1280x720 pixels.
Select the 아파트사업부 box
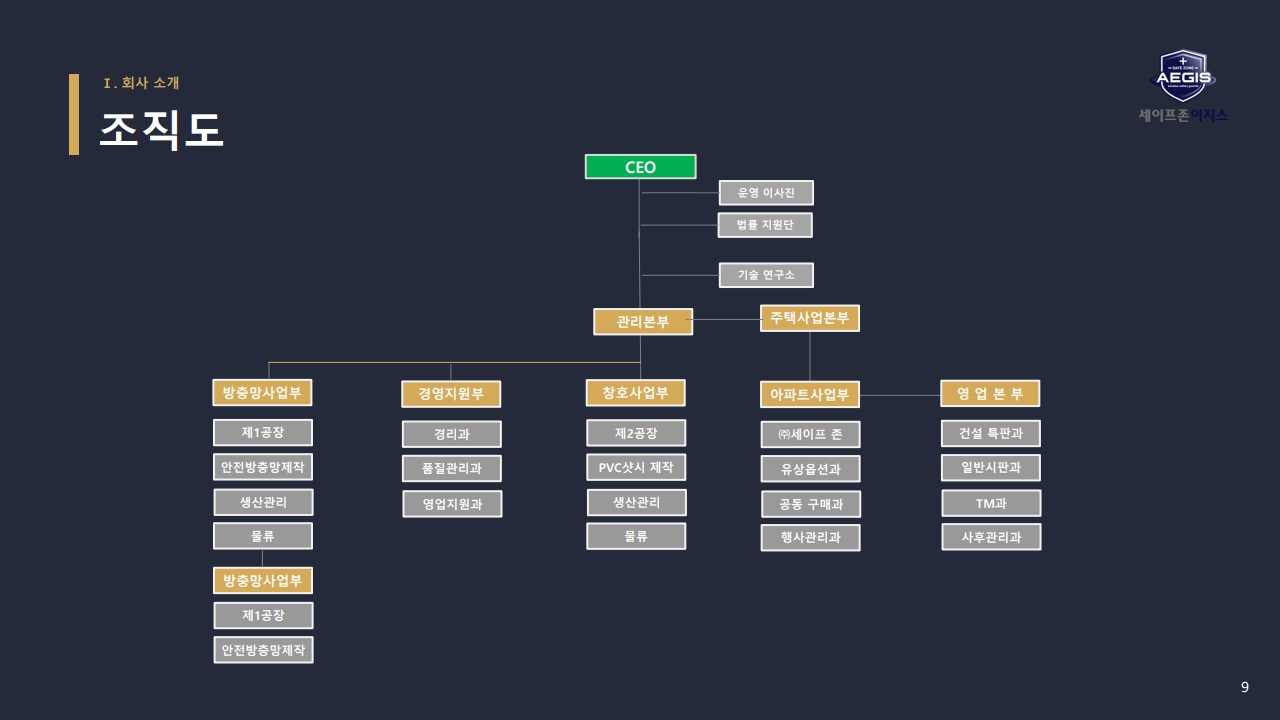[x=810, y=395]
